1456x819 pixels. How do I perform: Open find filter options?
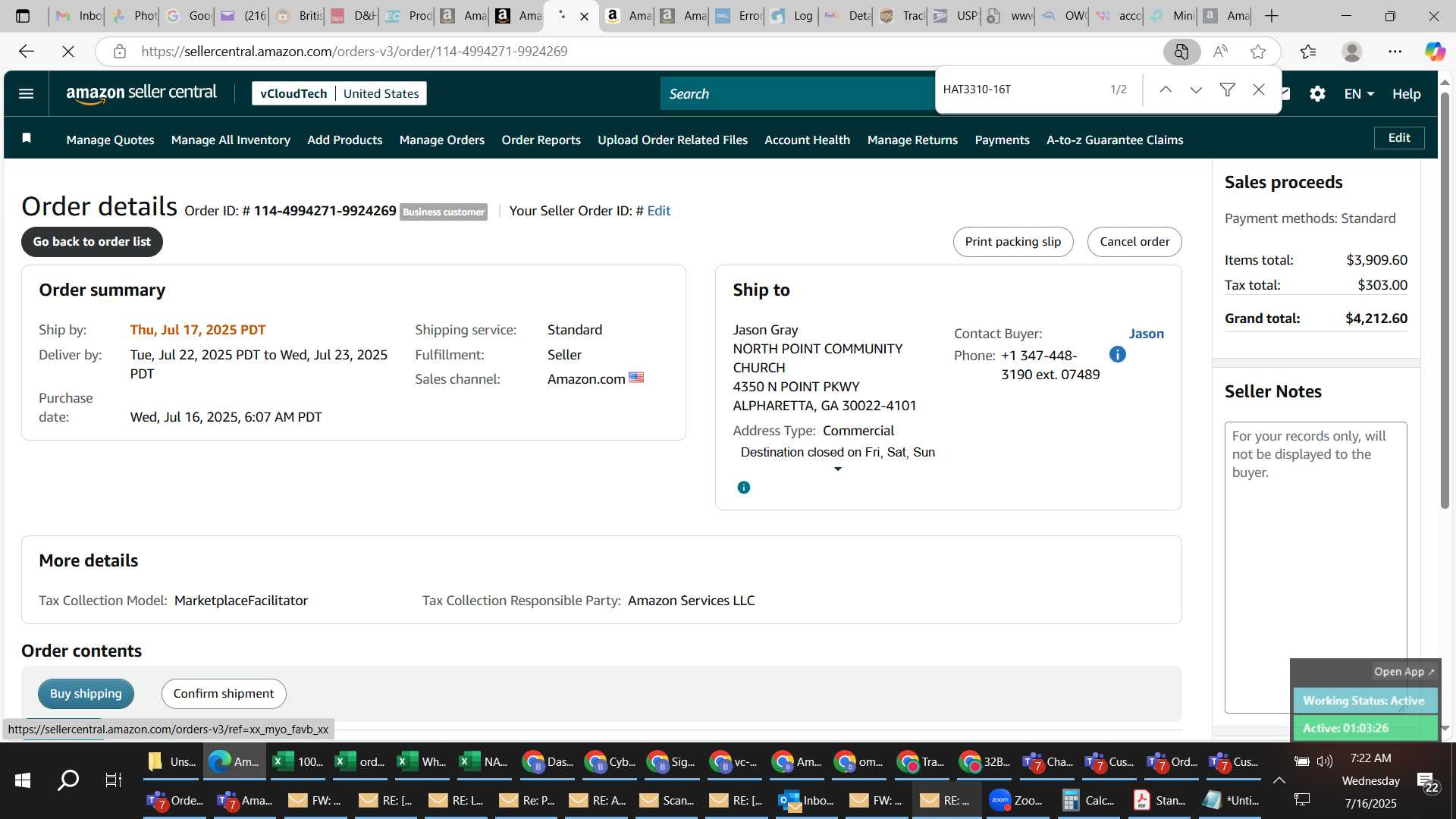[x=1227, y=89]
